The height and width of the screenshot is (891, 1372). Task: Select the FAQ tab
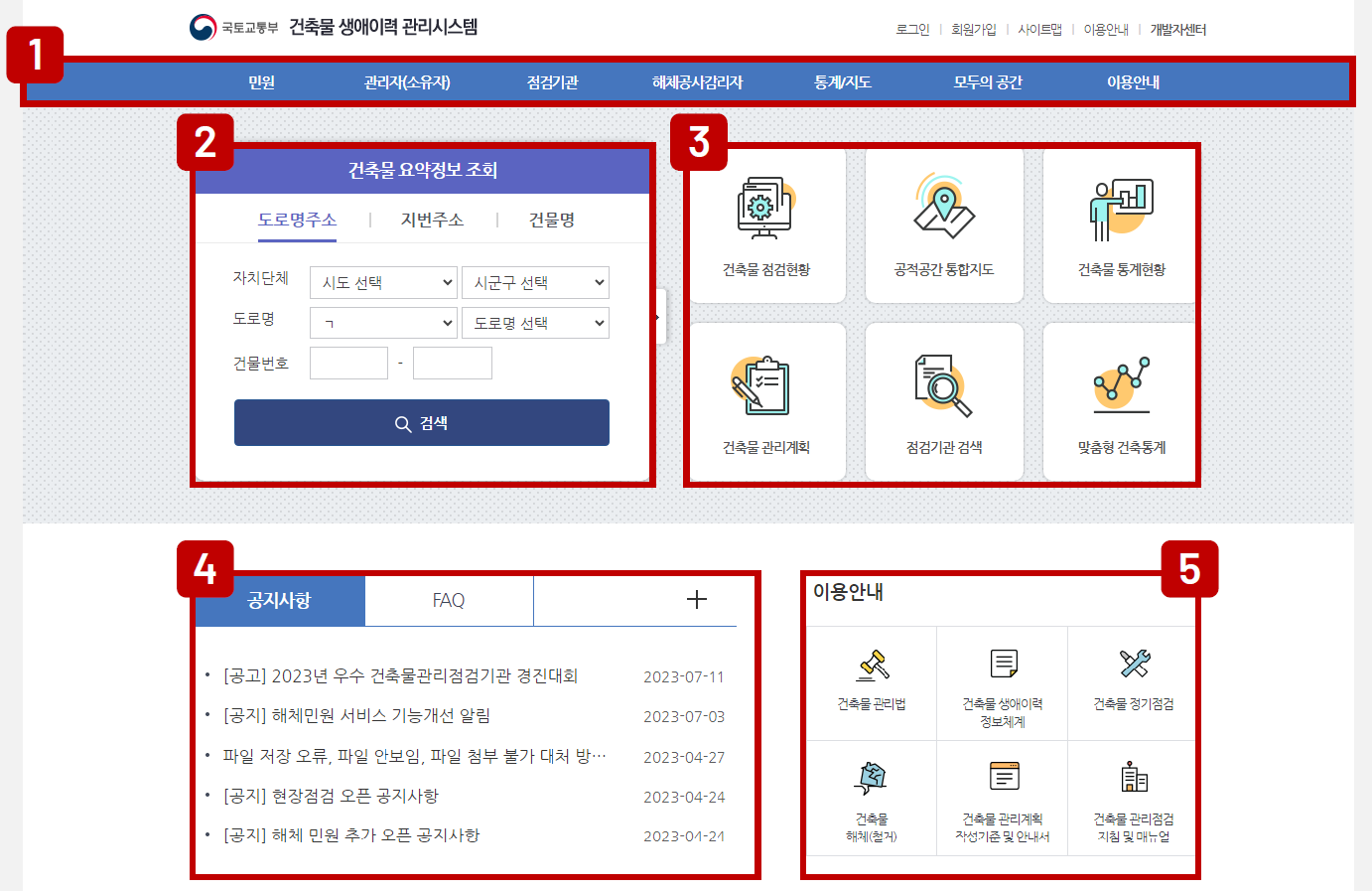(x=449, y=600)
